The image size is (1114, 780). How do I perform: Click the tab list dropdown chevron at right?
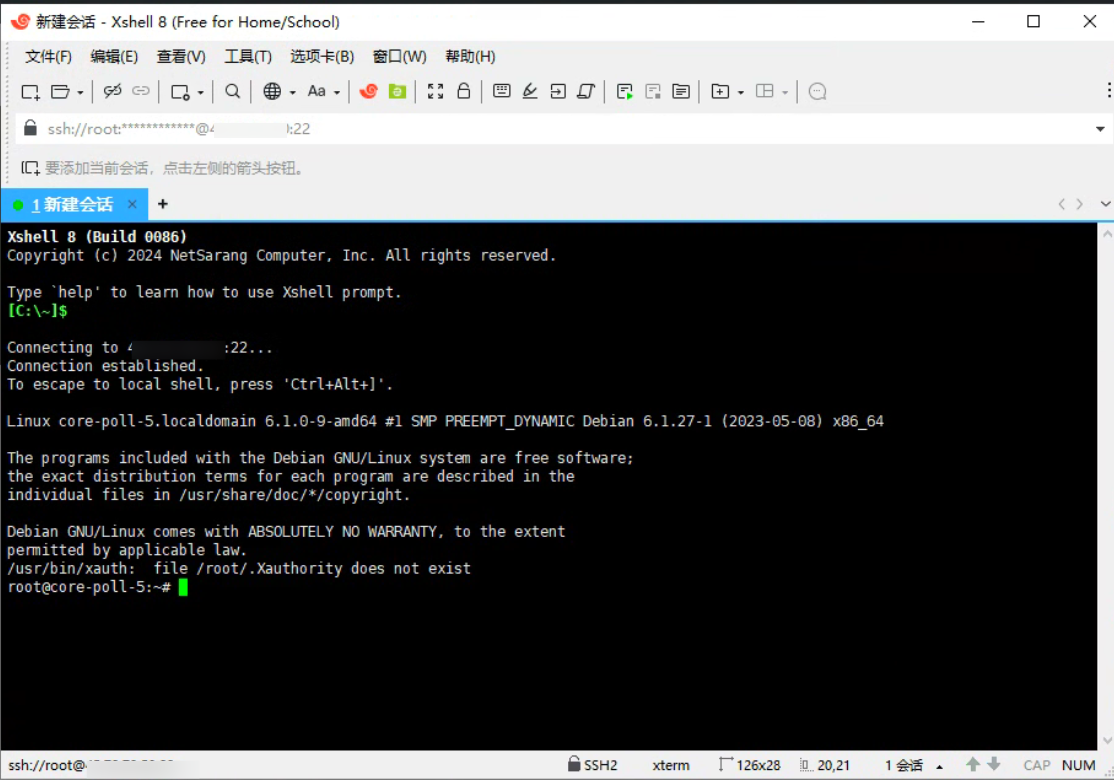point(1105,204)
